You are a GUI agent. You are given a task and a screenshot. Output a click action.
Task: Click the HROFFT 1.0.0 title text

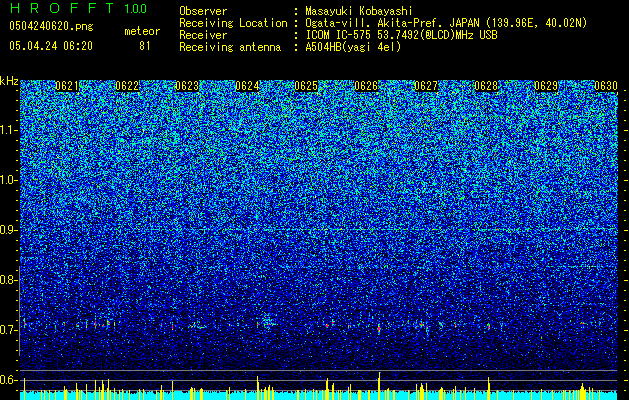click(x=79, y=8)
